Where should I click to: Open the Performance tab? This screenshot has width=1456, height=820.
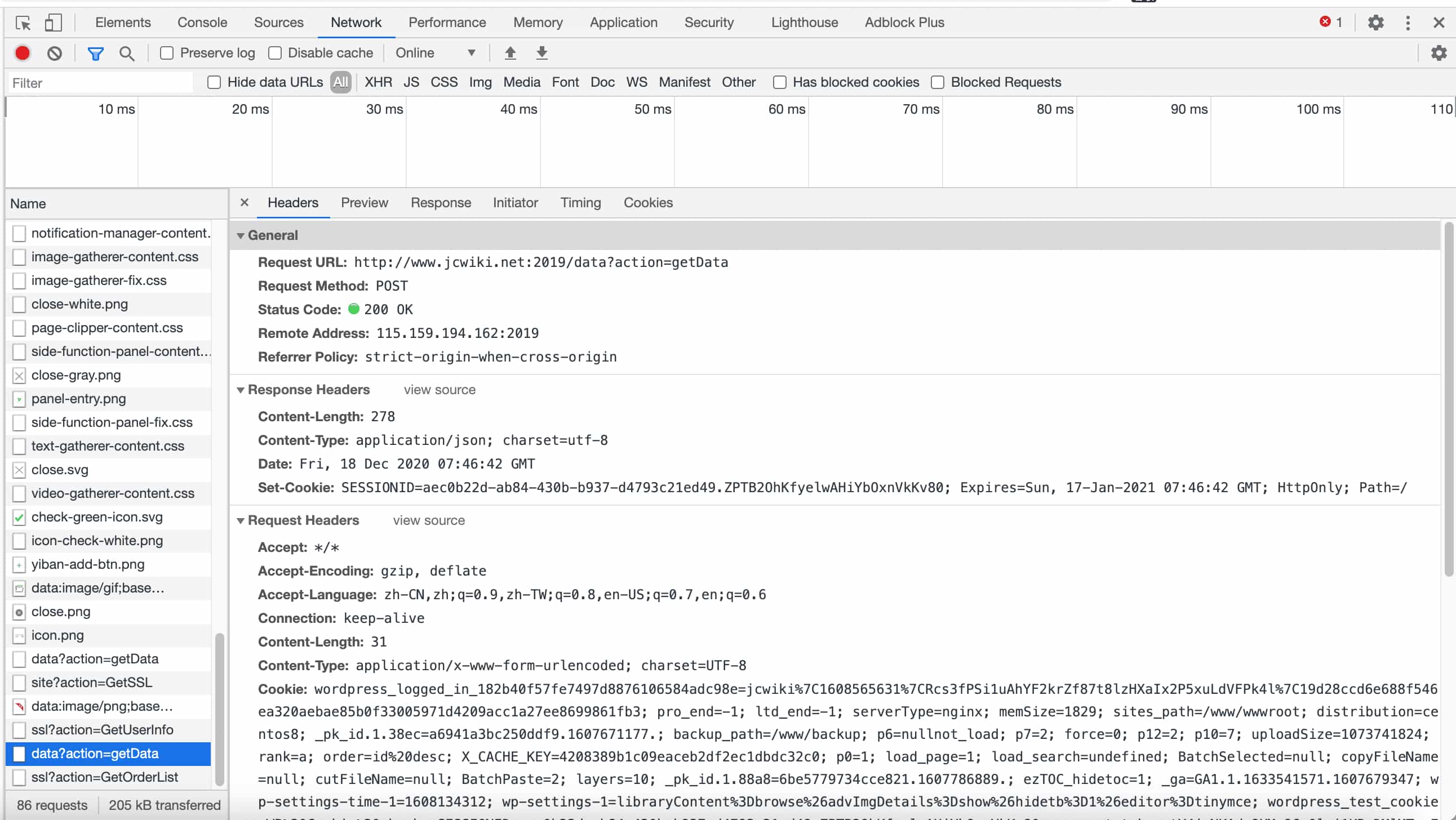pyautogui.click(x=447, y=23)
